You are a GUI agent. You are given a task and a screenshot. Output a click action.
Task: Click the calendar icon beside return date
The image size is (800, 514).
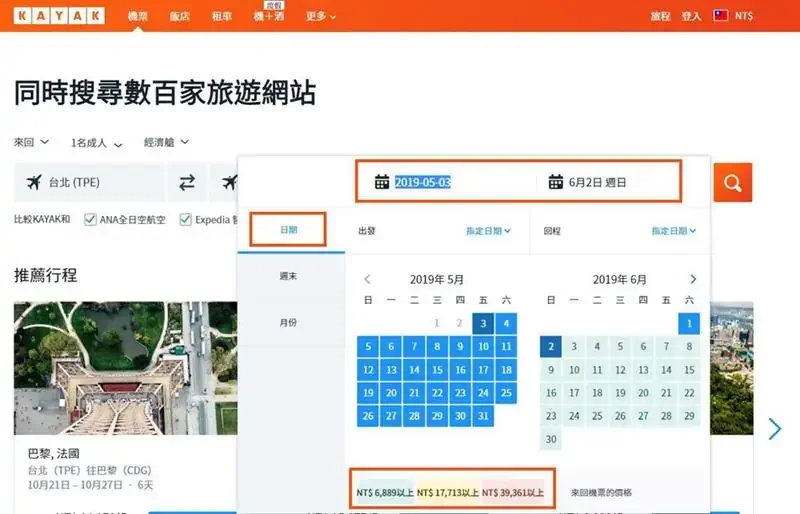pos(556,182)
